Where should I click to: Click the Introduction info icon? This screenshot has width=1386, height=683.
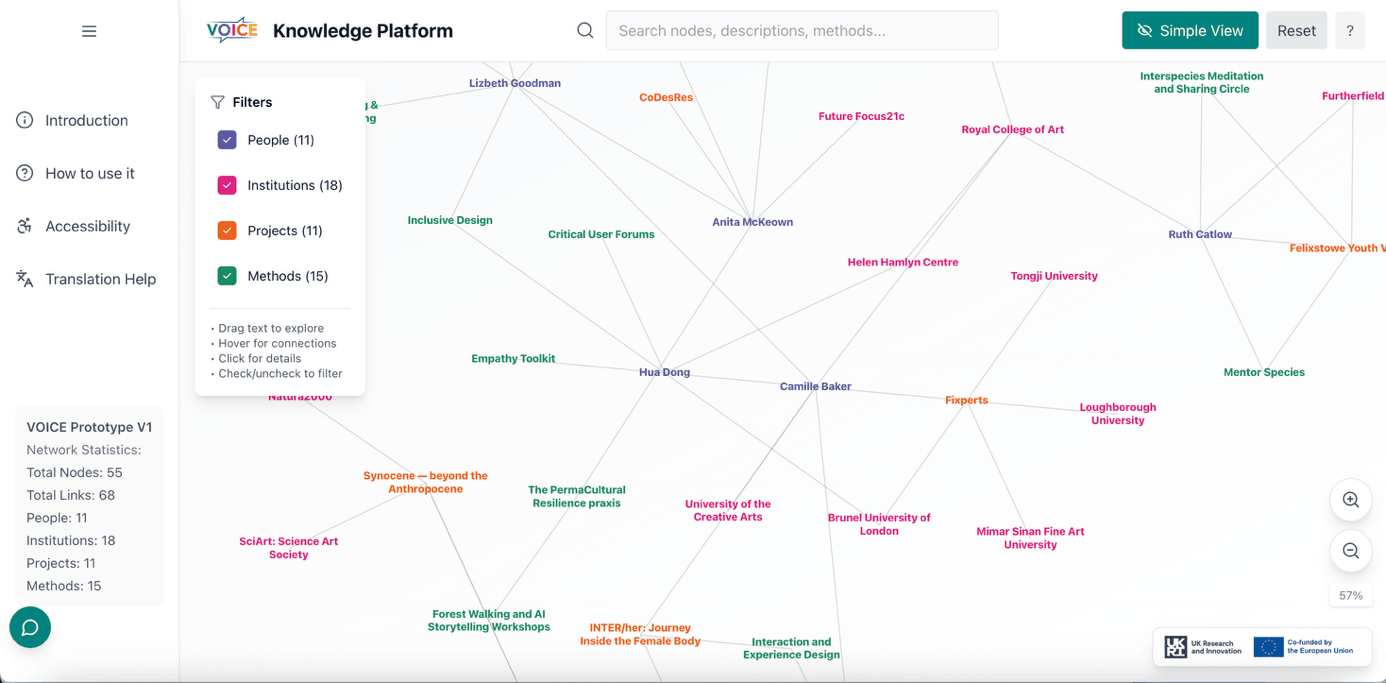pos(25,120)
